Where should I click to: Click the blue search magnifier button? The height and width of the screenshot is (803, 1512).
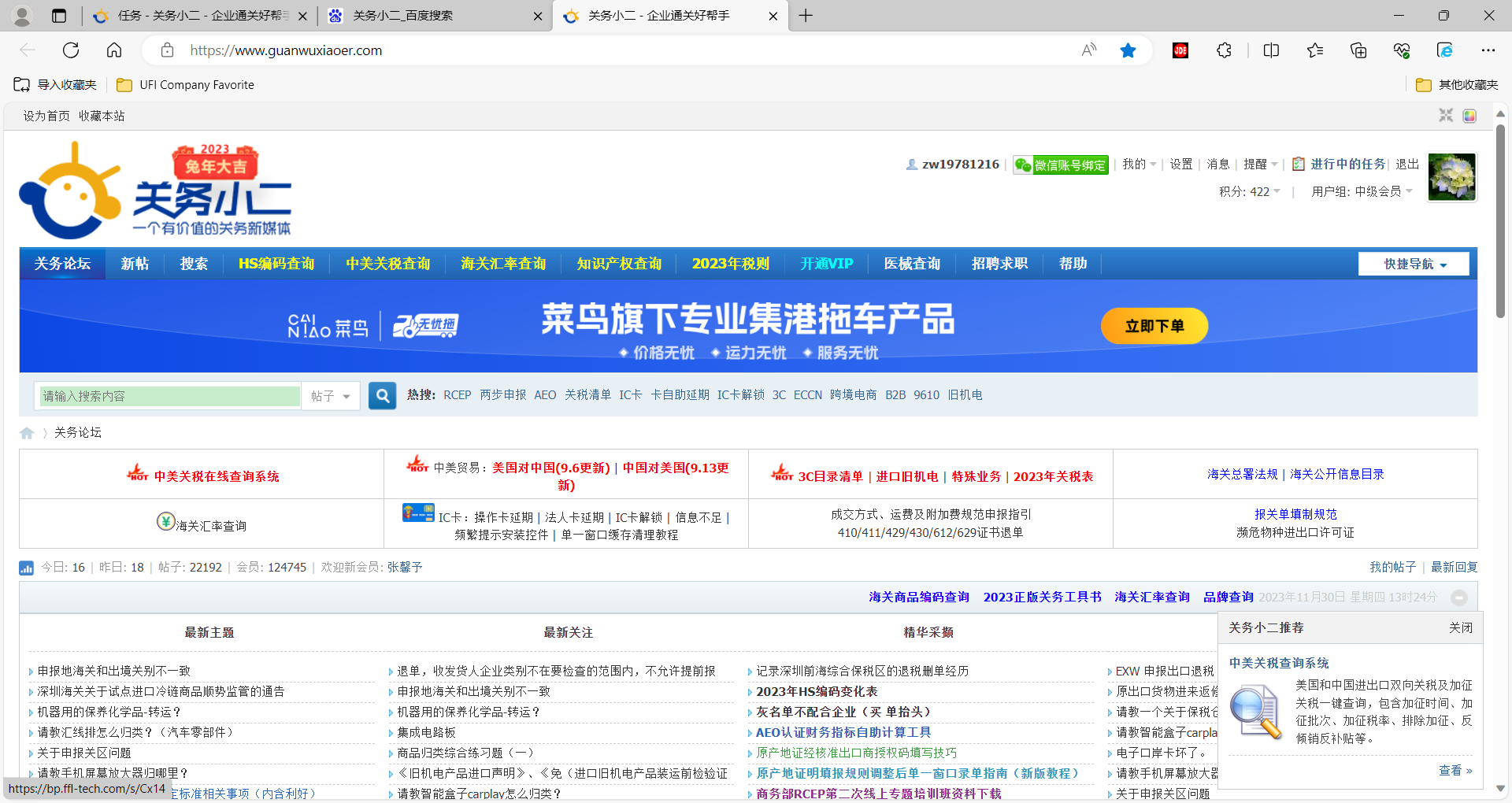coord(383,396)
